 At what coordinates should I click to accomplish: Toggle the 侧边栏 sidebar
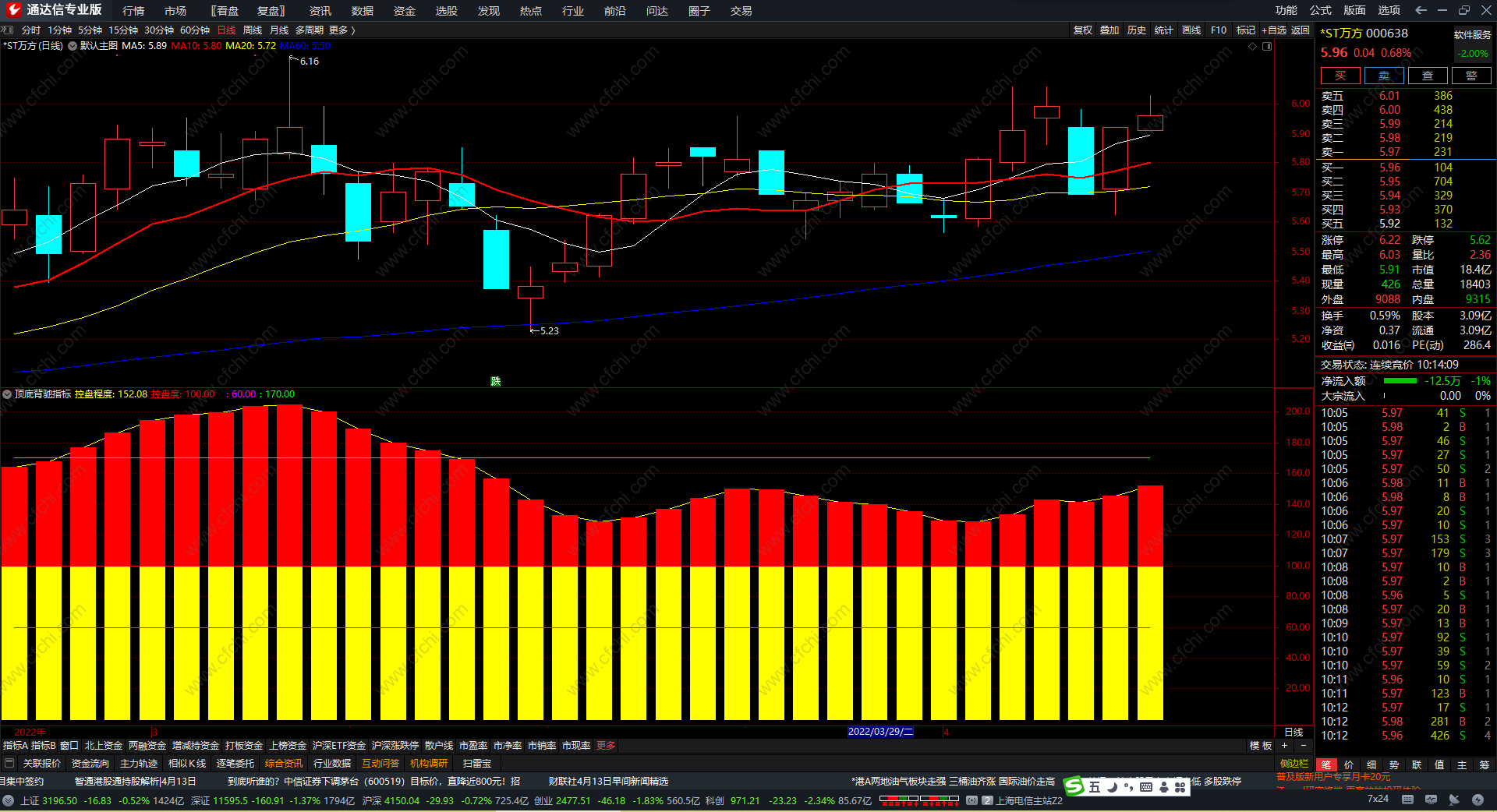[x=1294, y=764]
